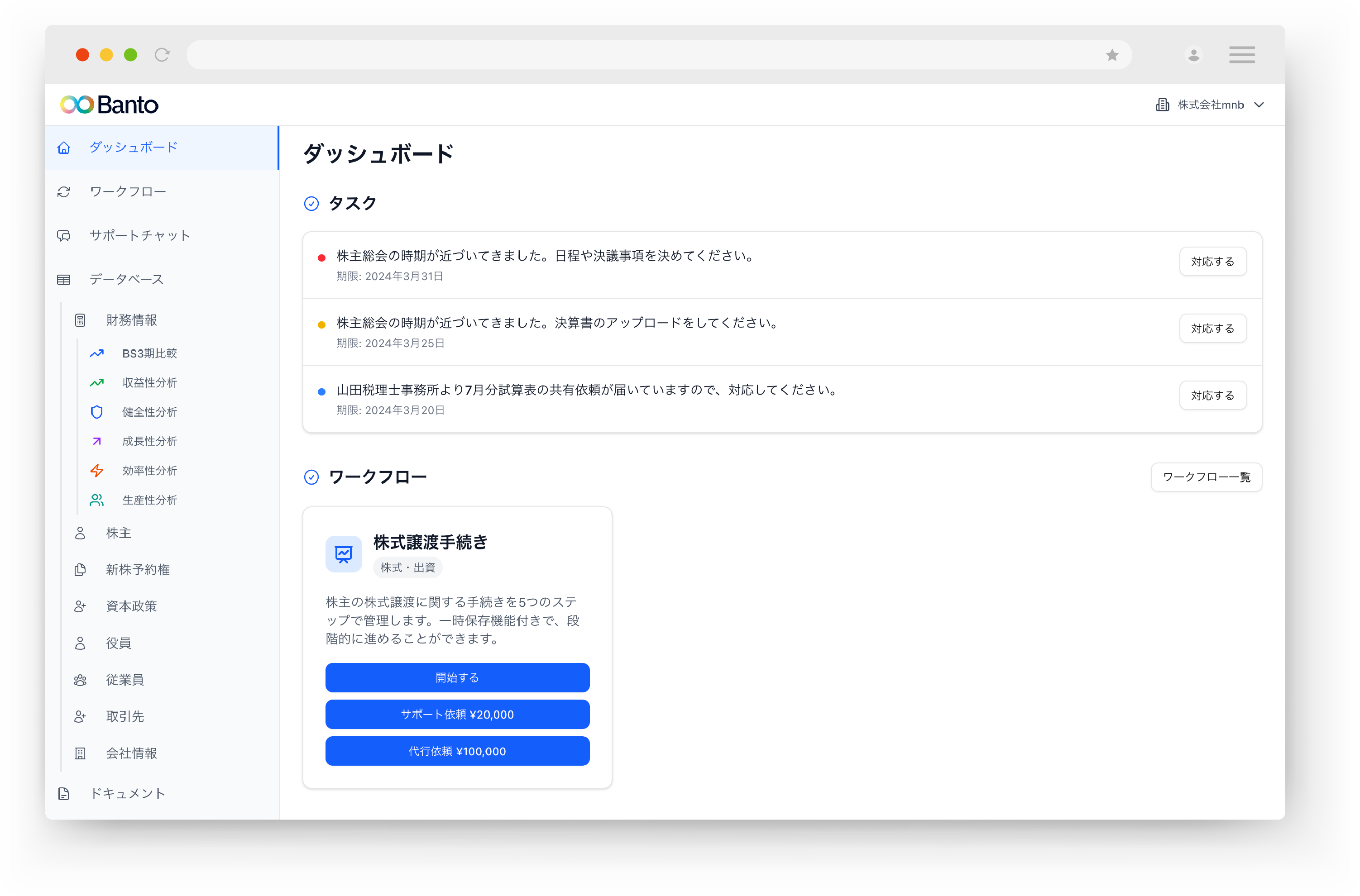The width and height of the screenshot is (1360, 896).
Task: Click the database icon in the sidebar
Action: click(x=63, y=279)
